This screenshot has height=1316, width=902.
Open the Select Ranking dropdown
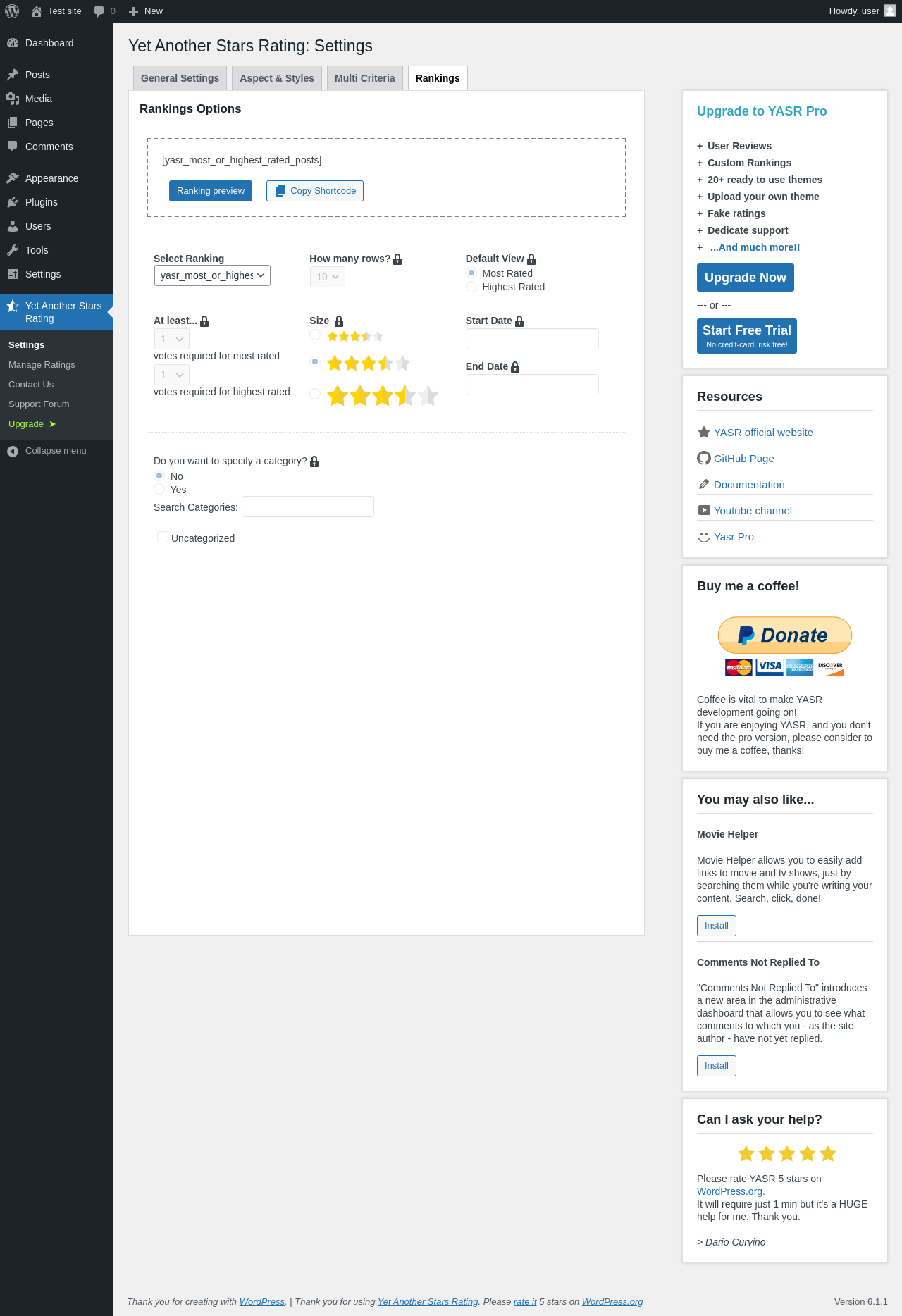coord(212,275)
